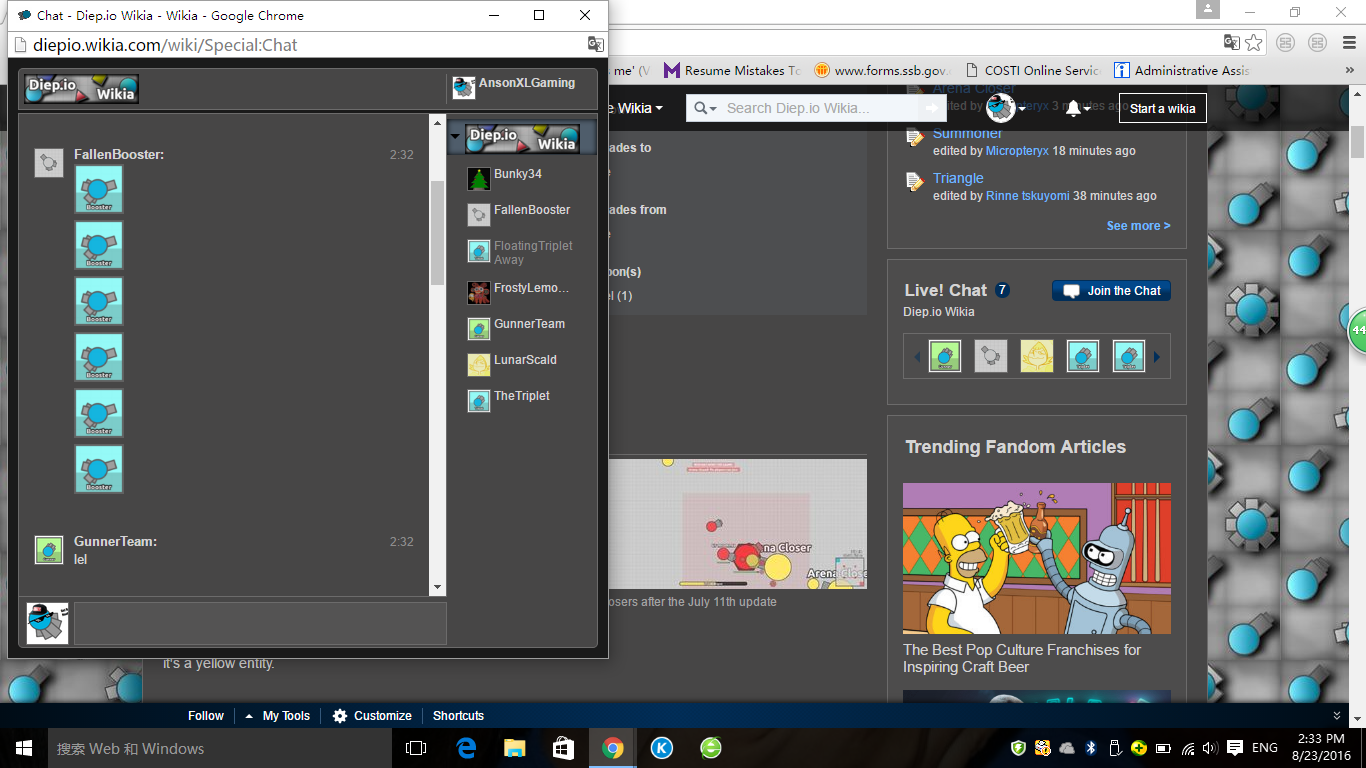Image resolution: width=1366 pixels, height=768 pixels.
Task: Click AnsonXLGaming avatar in chat header
Action: coord(463,88)
